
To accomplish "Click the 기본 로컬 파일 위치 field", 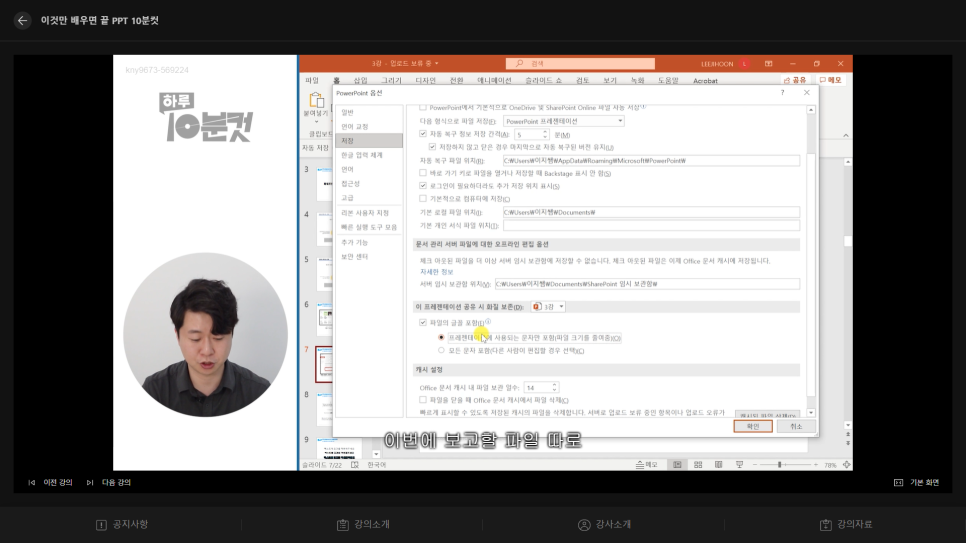I will coord(651,212).
